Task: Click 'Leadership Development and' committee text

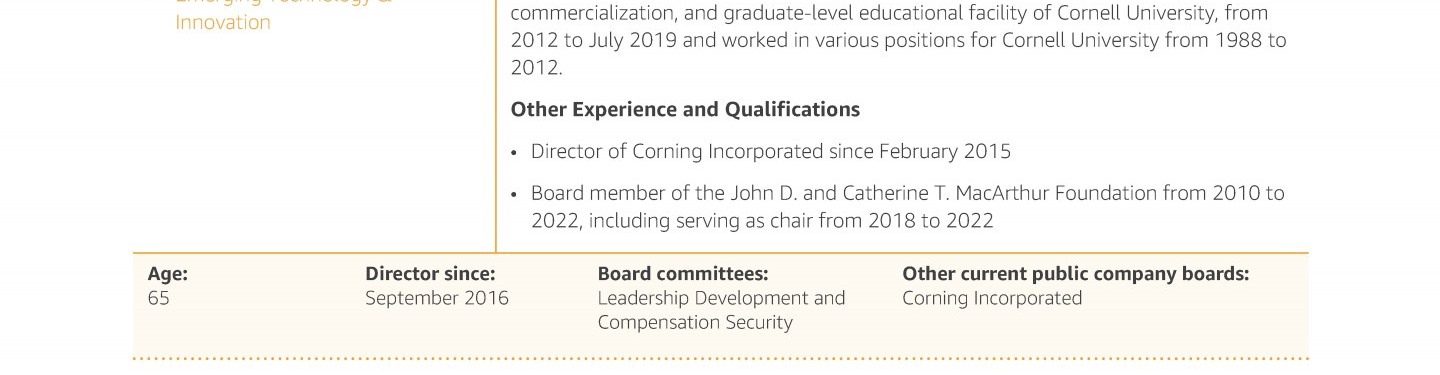Action: pyautogui.click(x=721, y=298)
